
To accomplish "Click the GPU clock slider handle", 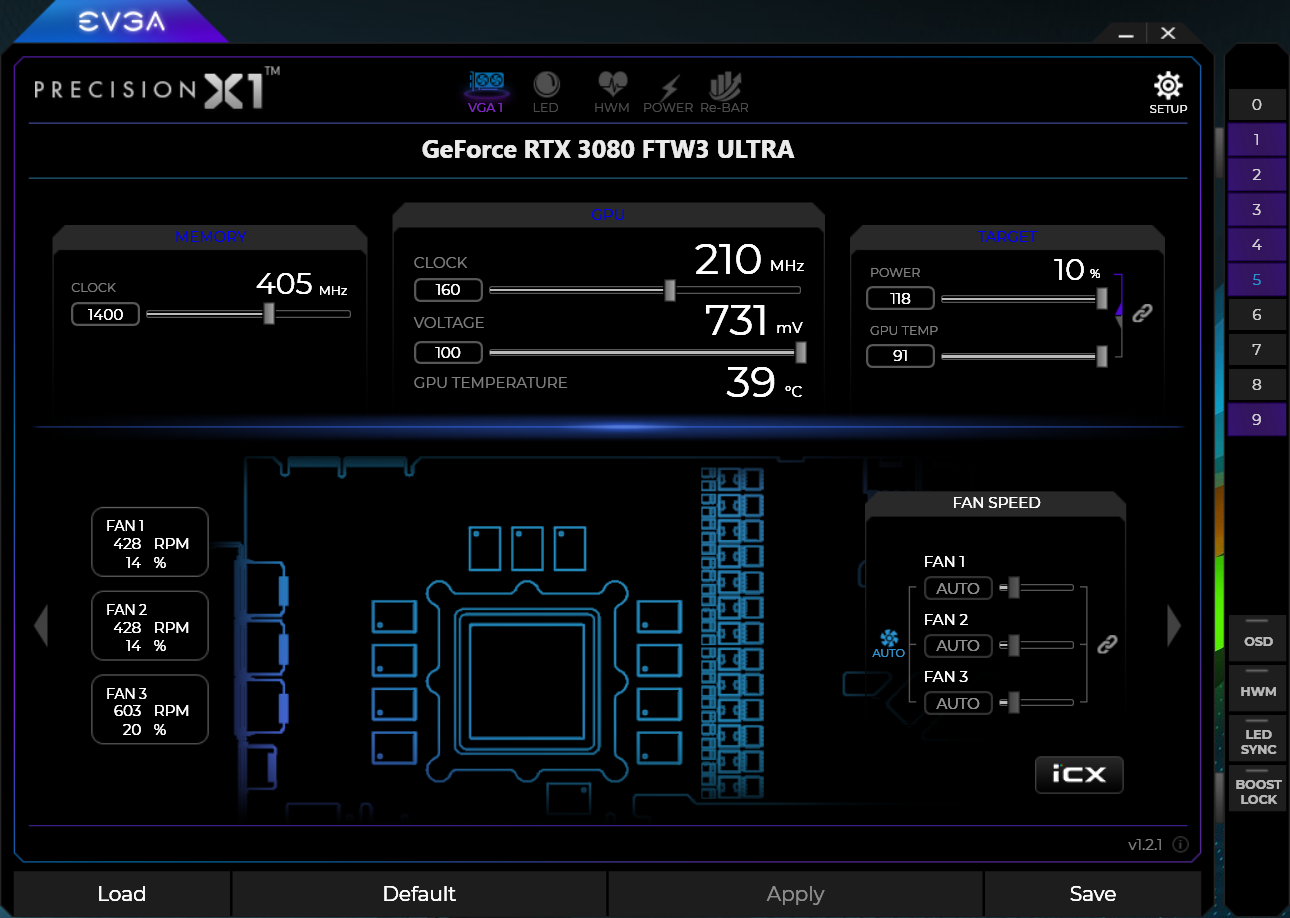I will tap(670, 290).
